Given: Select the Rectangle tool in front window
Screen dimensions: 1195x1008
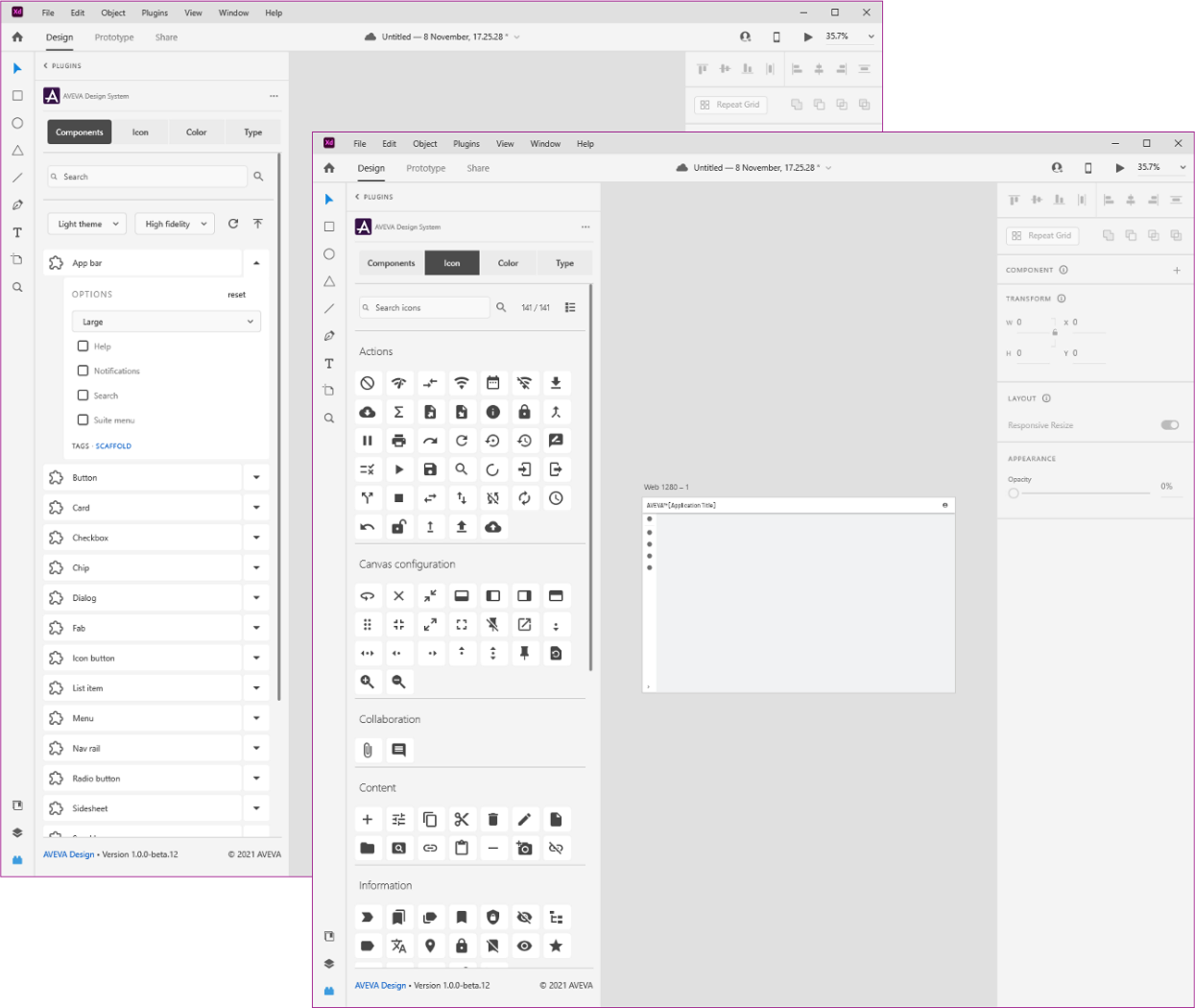Looking at the screenshot, I should point(329,227).
